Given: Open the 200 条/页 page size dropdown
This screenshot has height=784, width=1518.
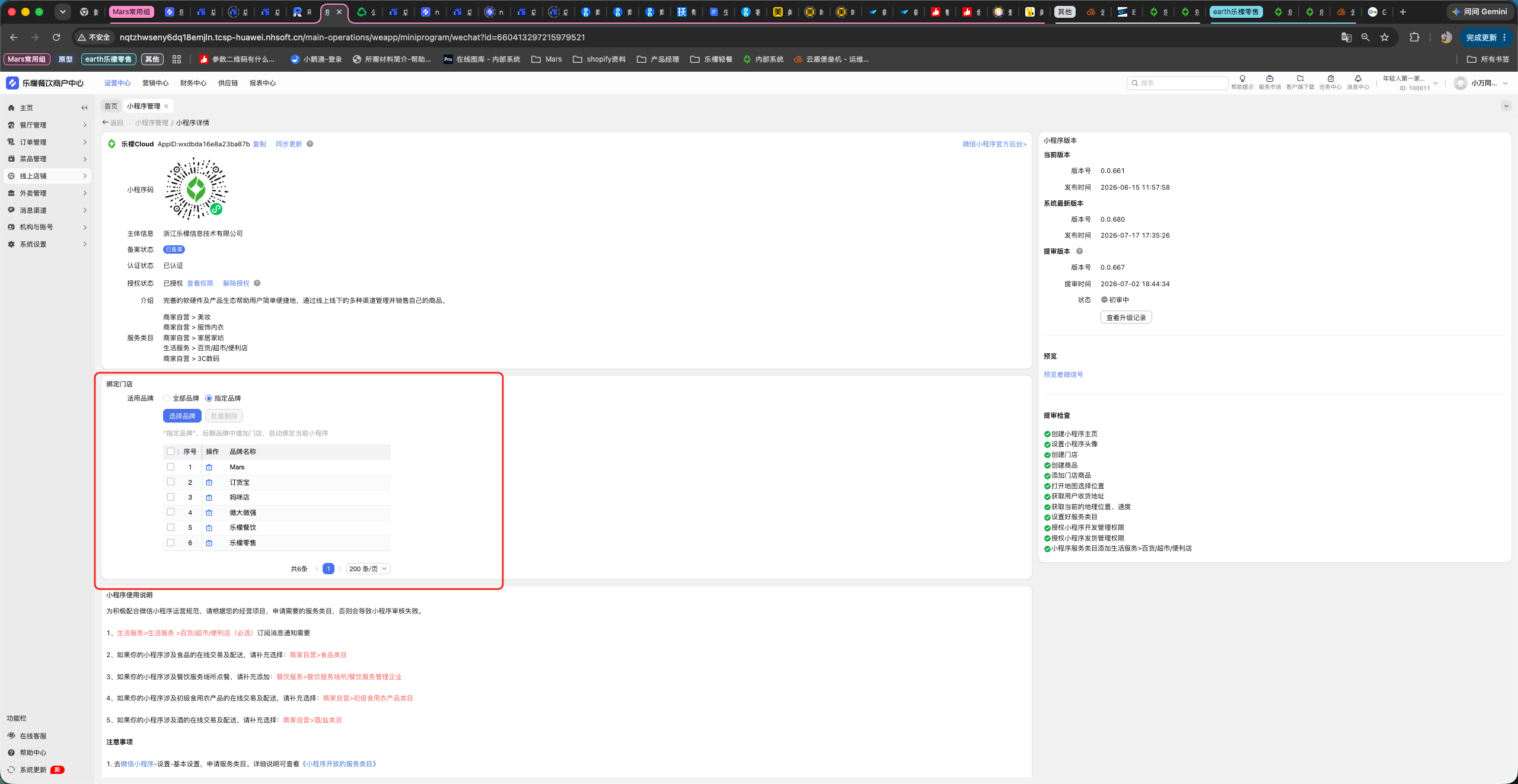Looking at the screenshot, I should tap(368, 569).
